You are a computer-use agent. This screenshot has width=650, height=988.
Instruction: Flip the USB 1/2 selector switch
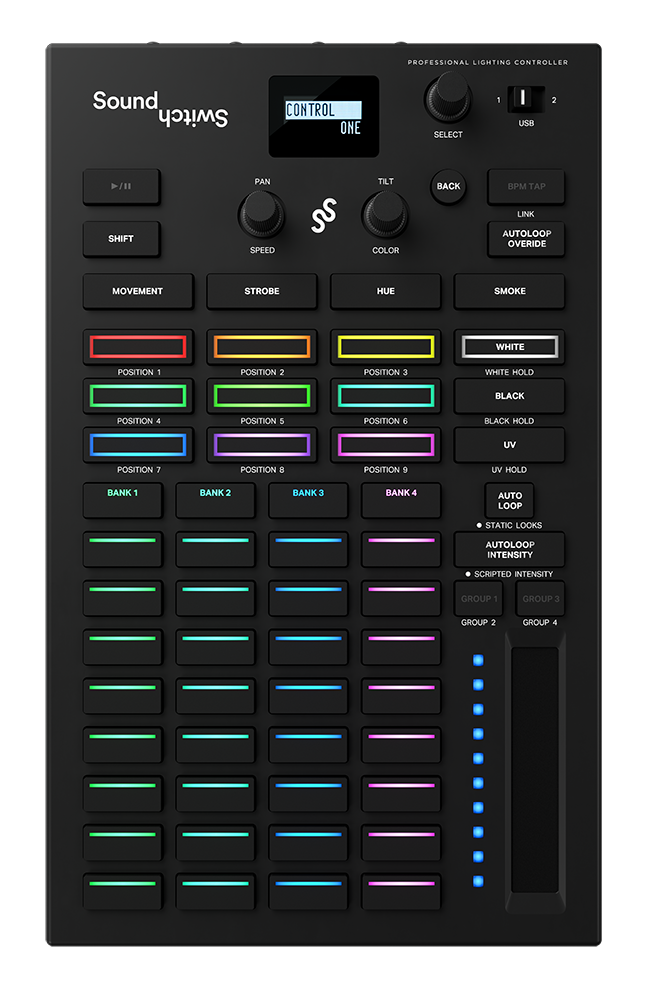(x=525, y=100)
